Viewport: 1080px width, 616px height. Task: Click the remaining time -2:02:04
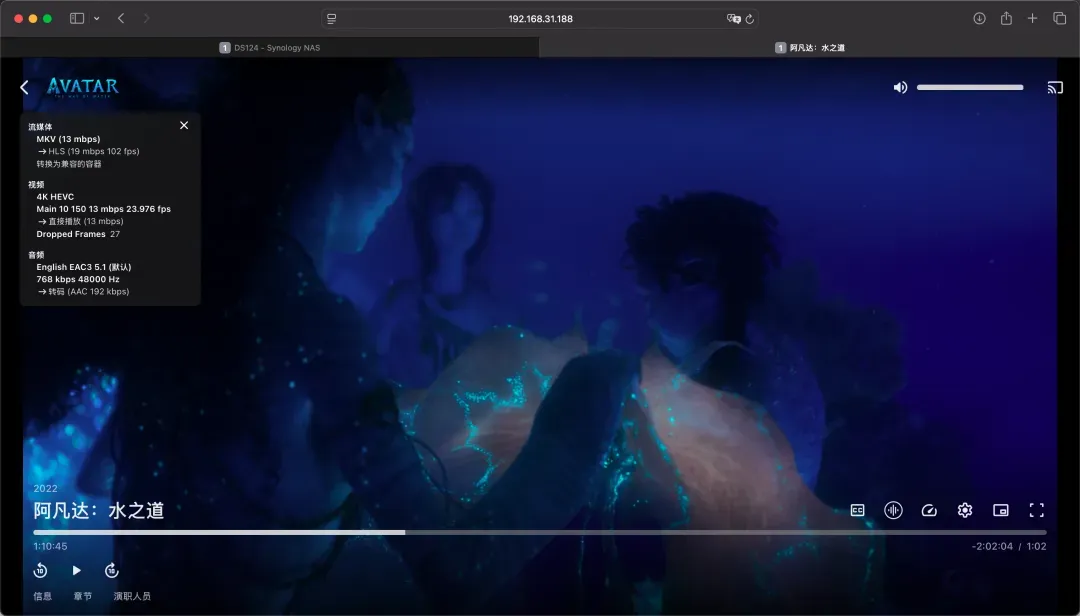click(993, 546)
